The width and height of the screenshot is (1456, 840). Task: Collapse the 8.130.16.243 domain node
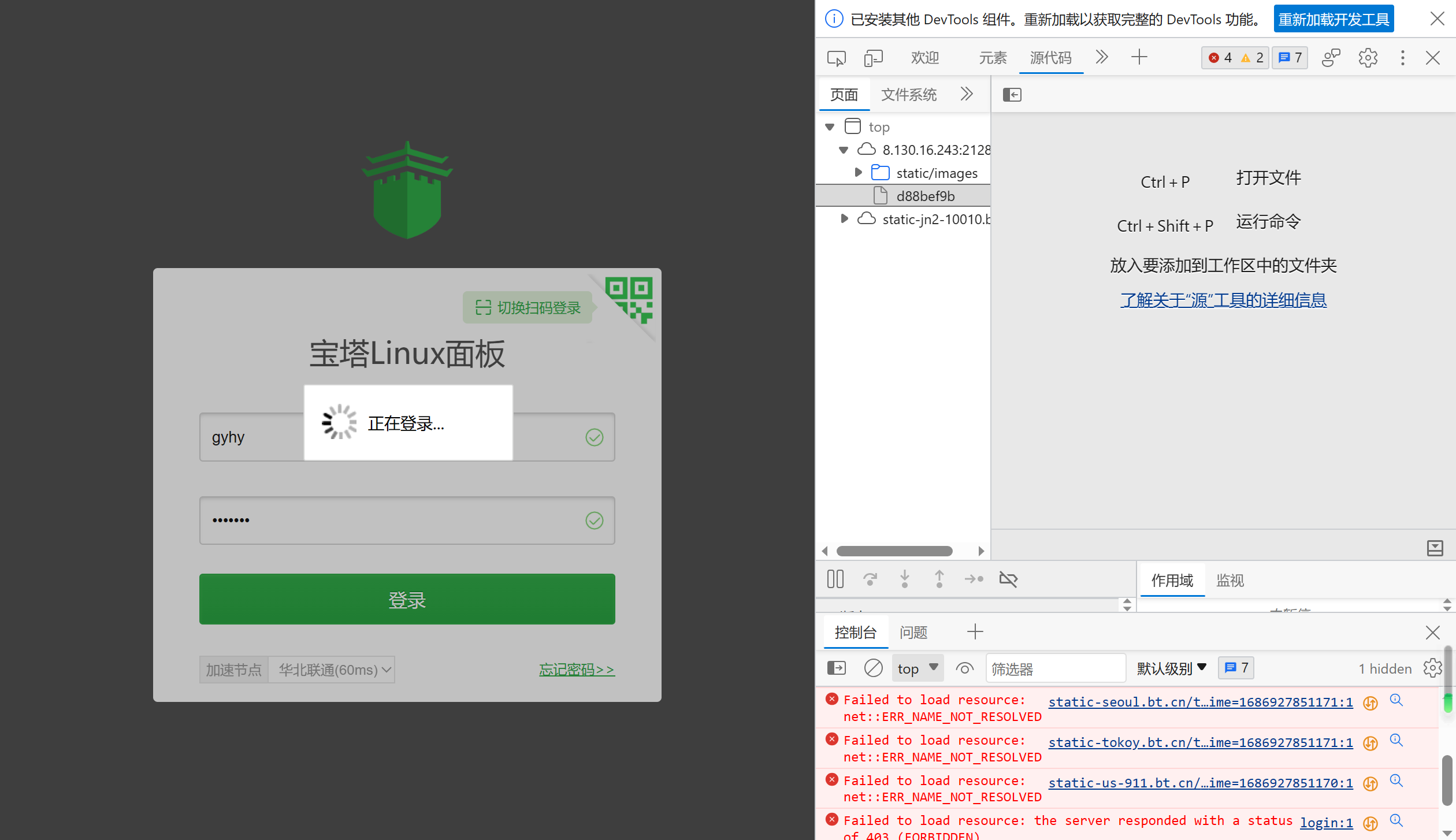pos(844,150)
